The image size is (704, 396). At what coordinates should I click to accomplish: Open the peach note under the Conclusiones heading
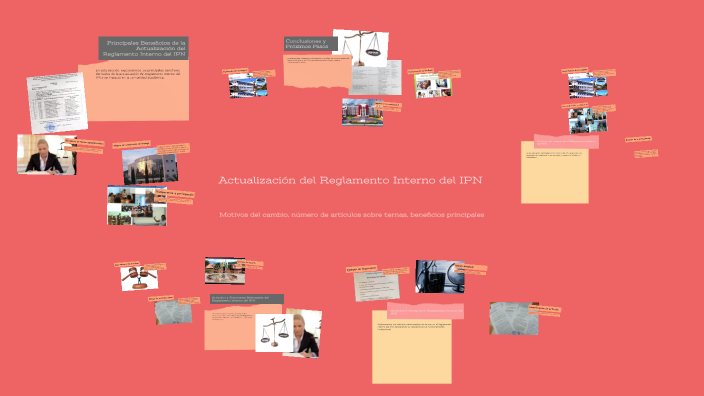coord(317,71)
